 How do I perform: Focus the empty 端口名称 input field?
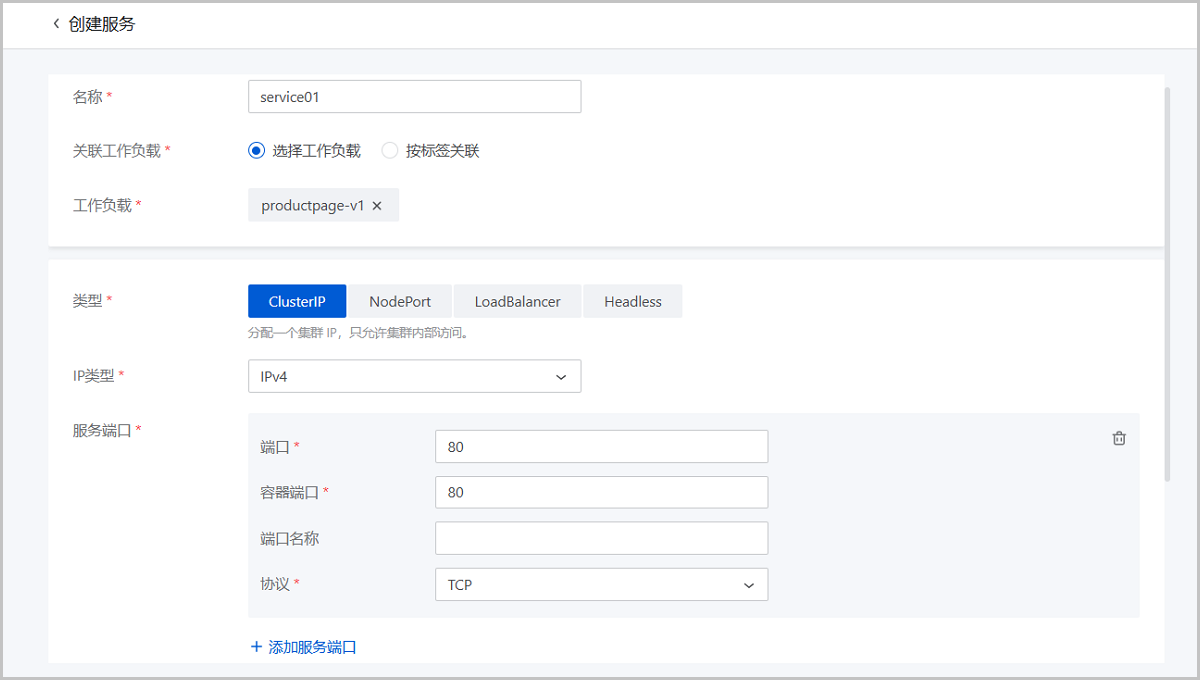tap(601, 538)
